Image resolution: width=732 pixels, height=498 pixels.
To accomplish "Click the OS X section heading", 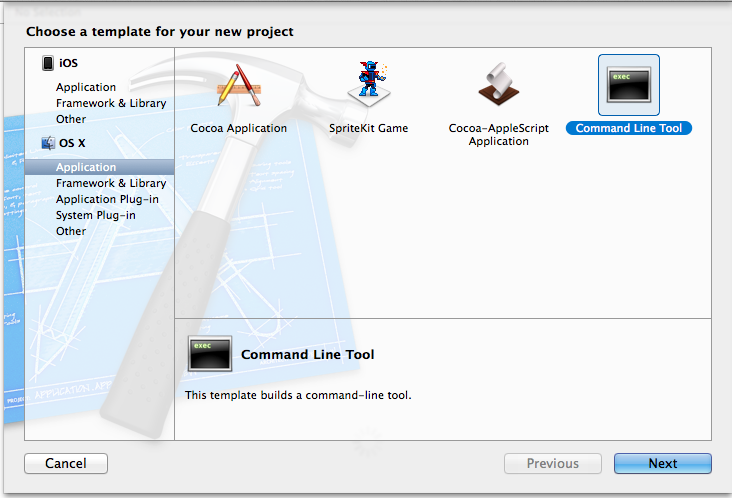I will [x=72, y=143].
